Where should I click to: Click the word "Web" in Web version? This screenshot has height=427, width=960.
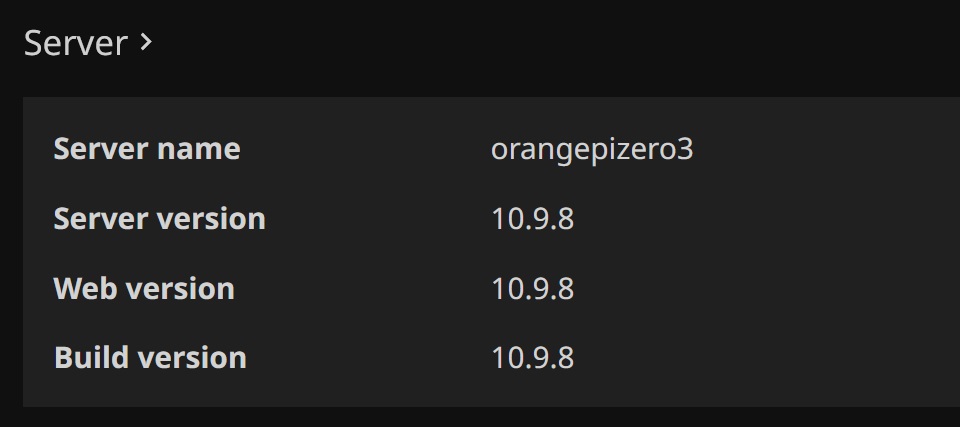79,288
